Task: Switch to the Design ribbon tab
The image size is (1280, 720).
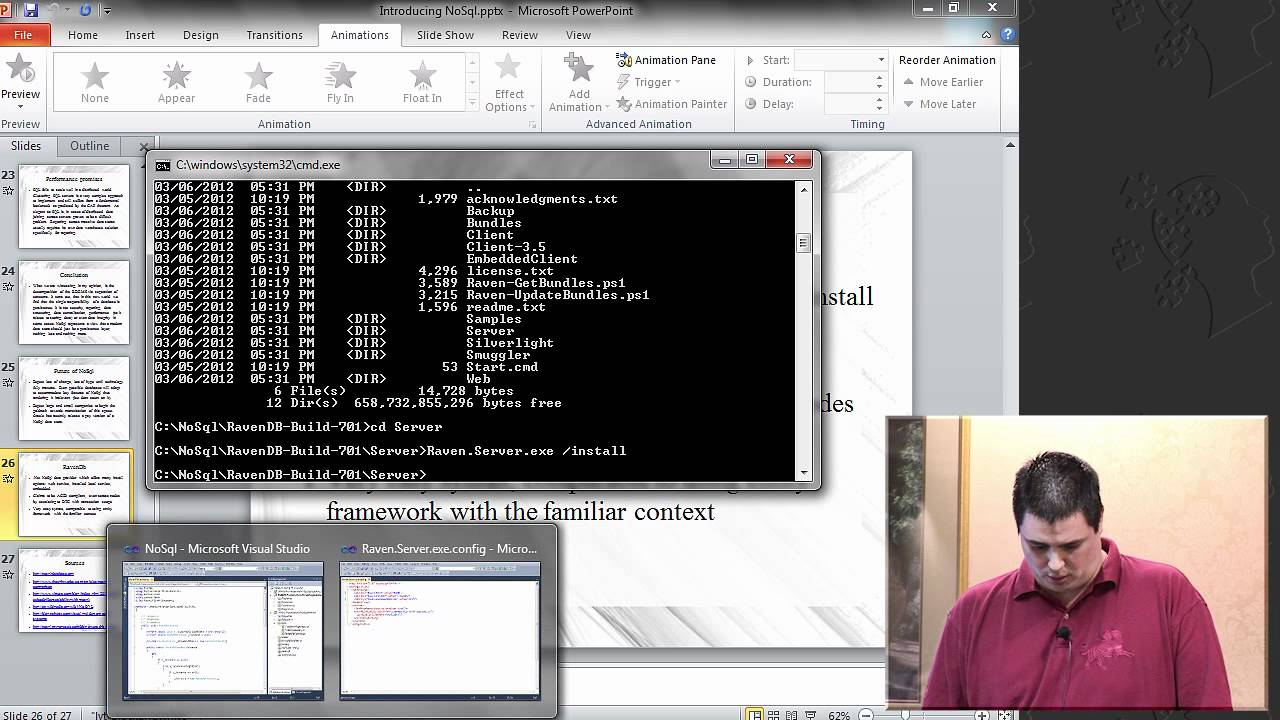Action: [200, 35]
